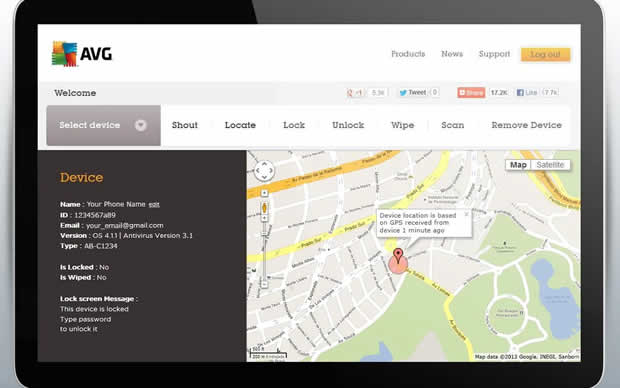Click the Facebook Like button

[x=527, y=93]
